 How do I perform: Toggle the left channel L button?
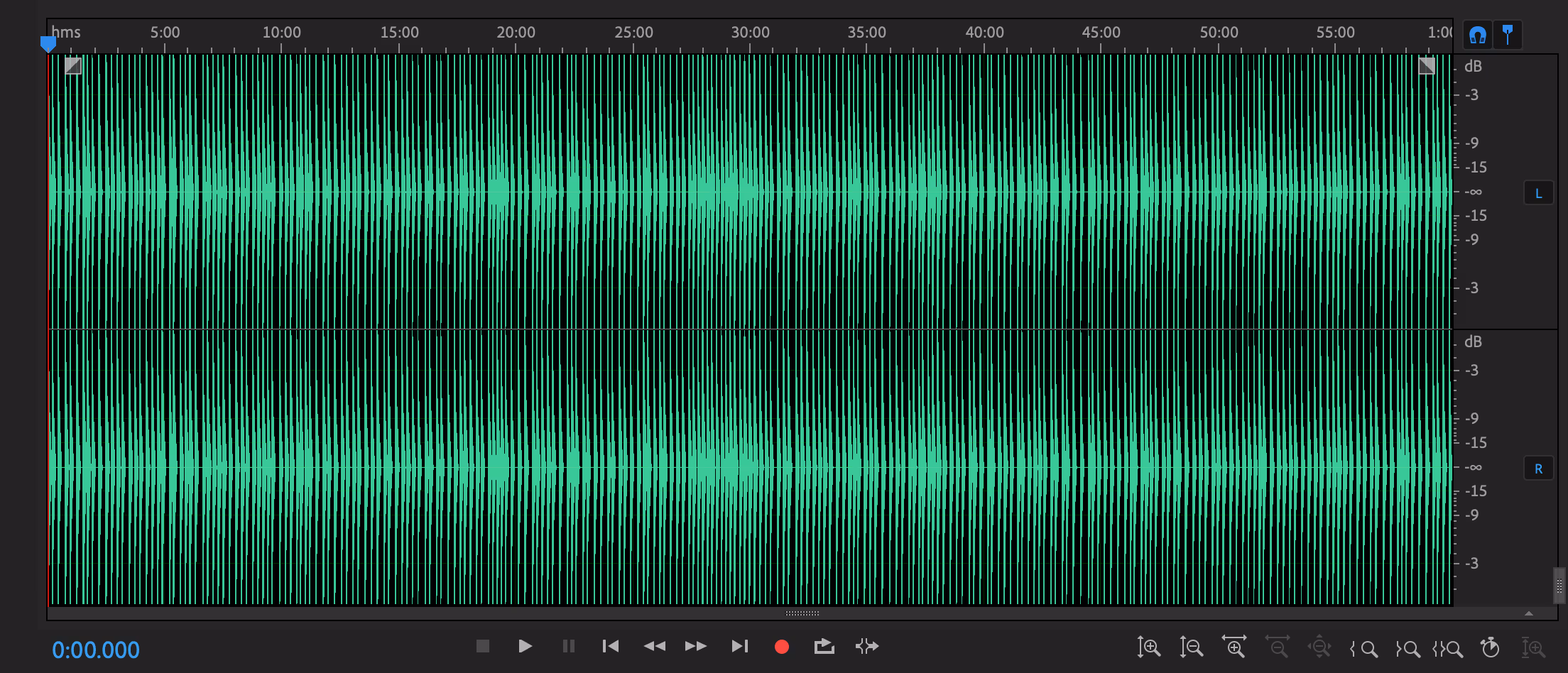[1538, 193]
